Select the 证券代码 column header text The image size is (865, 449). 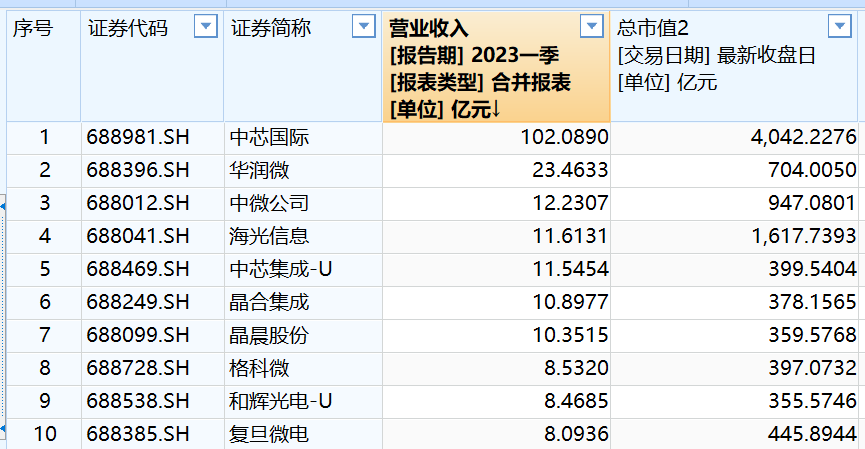127,28
